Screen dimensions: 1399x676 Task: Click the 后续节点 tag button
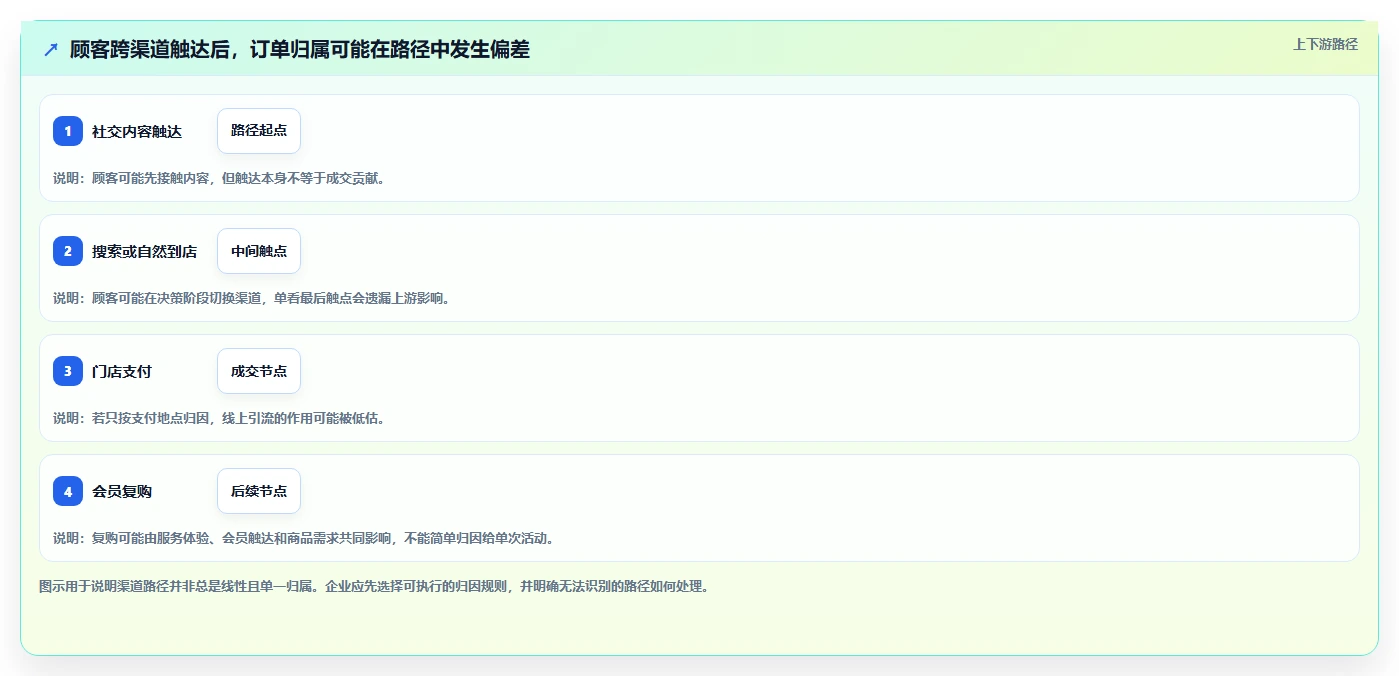259,491
